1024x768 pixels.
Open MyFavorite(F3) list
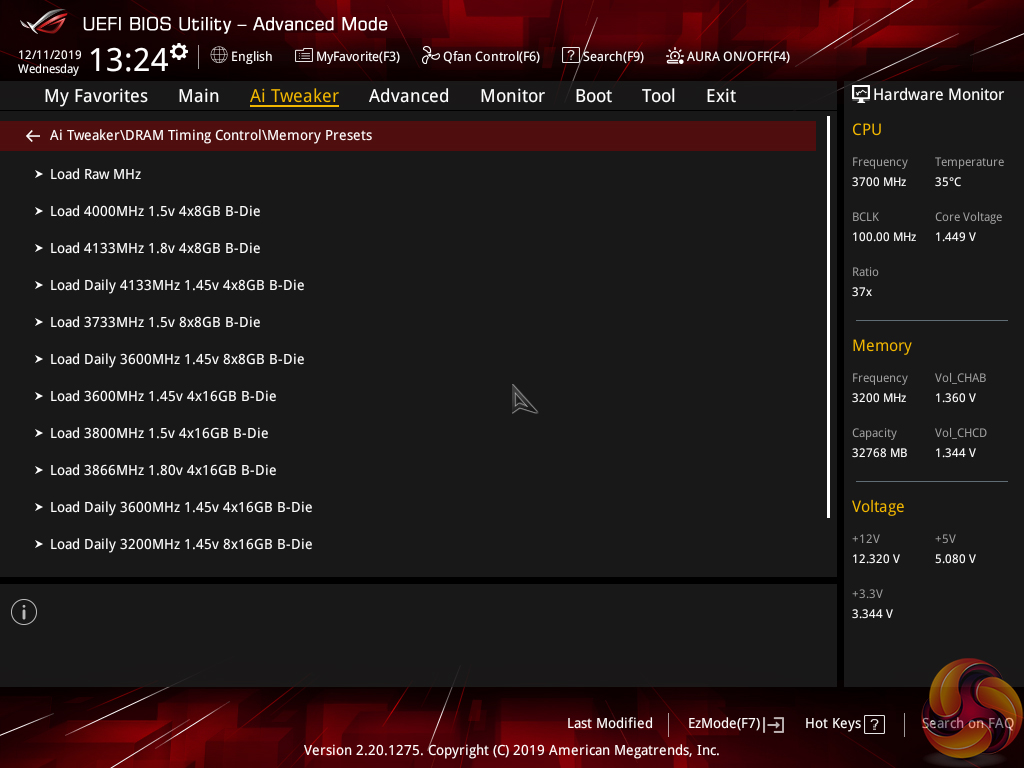[347, 56]
